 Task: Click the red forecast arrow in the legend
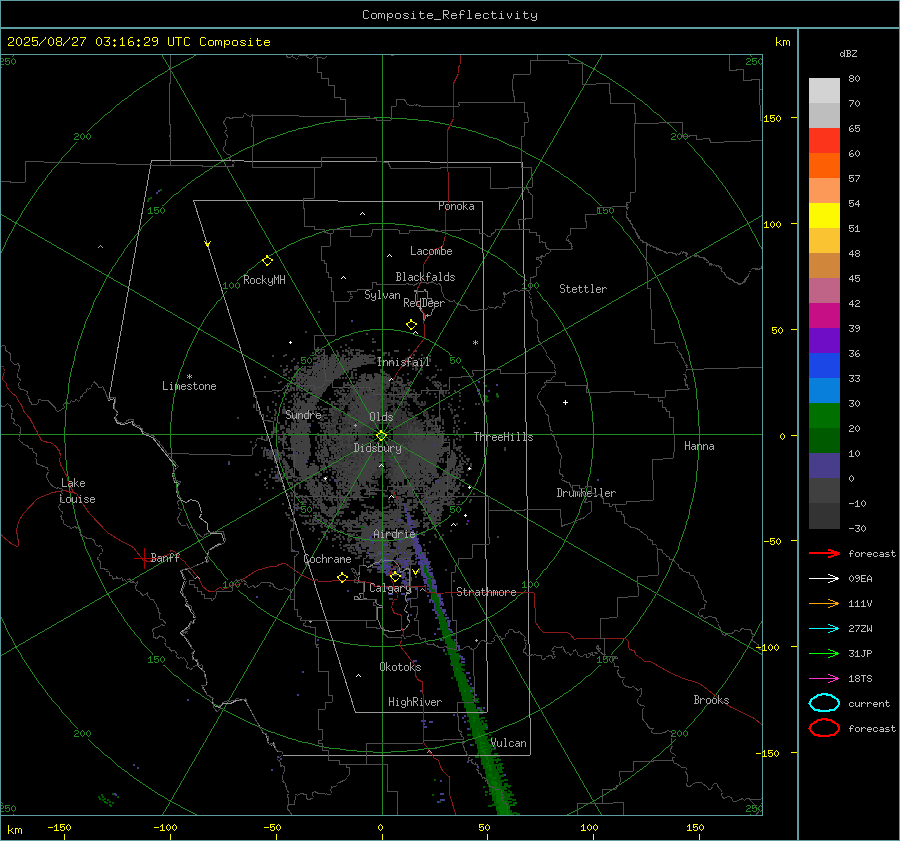824,553
